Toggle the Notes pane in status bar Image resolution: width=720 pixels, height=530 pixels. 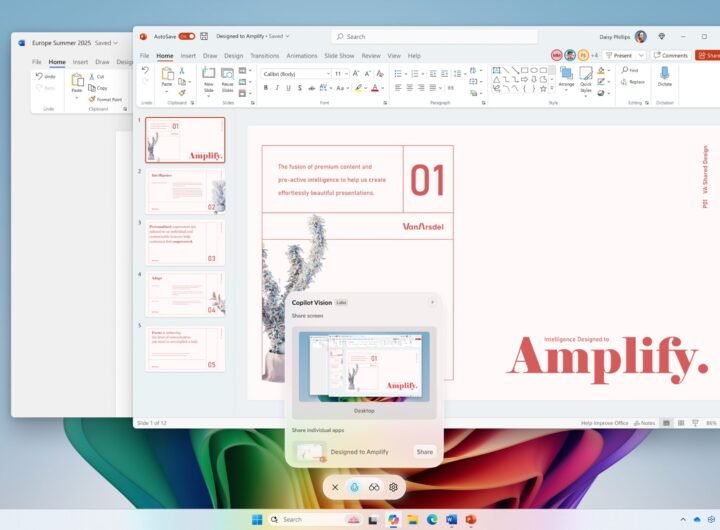[643, 423]
